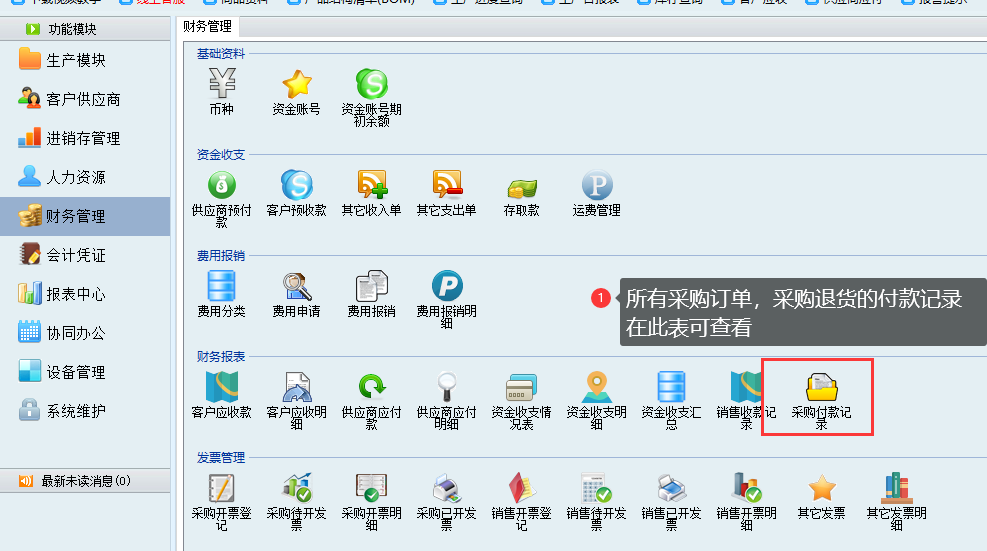The image size is (987, 551).
Task: Open 采购开票登记 icon
Action: pos(221,489)
